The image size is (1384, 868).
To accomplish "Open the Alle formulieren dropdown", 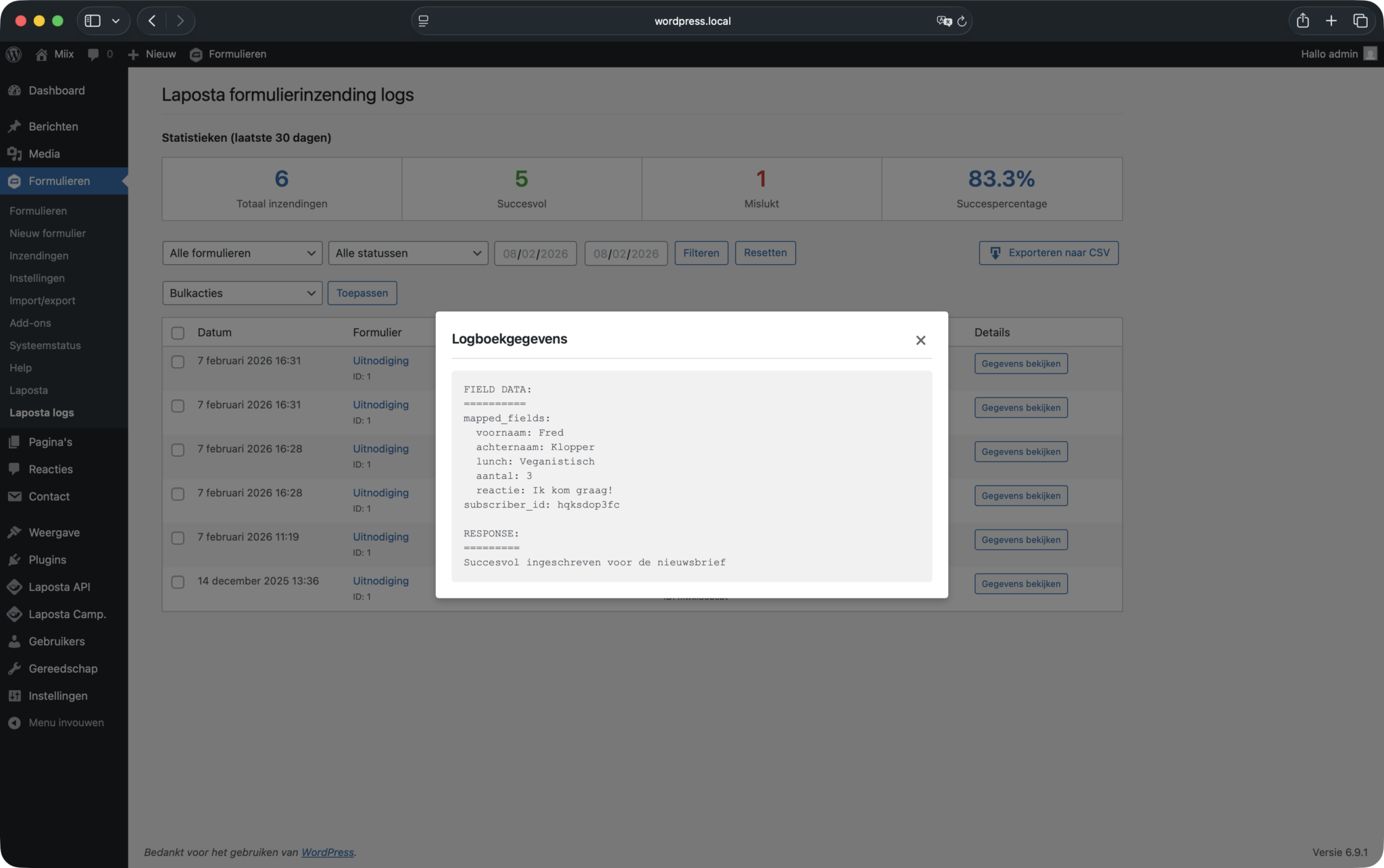I will pos(242,253).
